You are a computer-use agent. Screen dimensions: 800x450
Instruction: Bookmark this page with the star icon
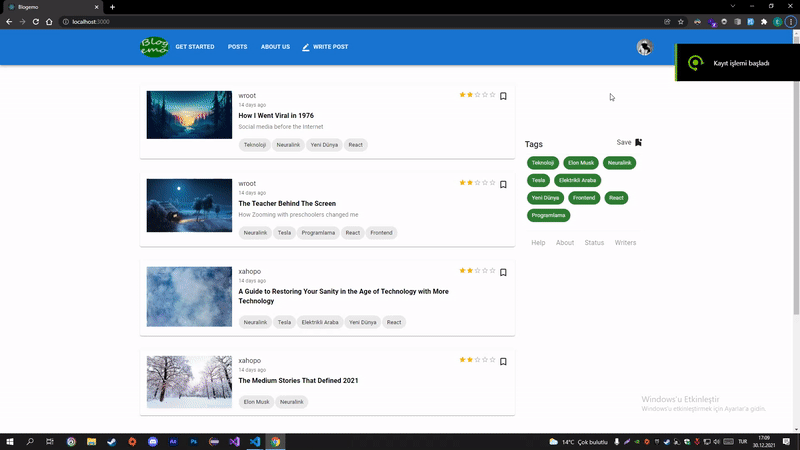point(681,21)
